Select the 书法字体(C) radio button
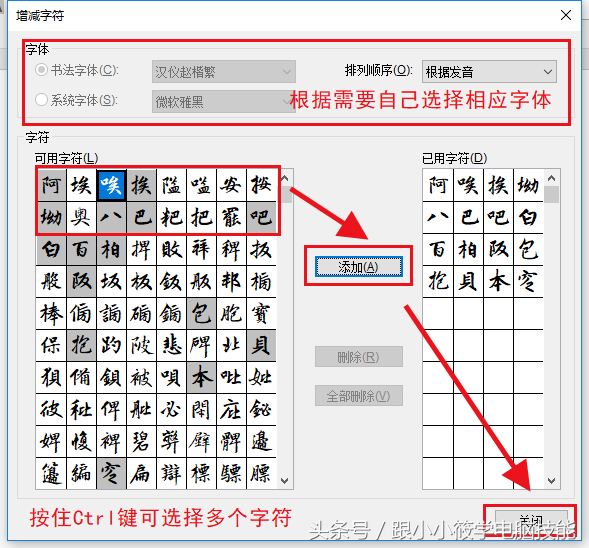 (41, 70)
